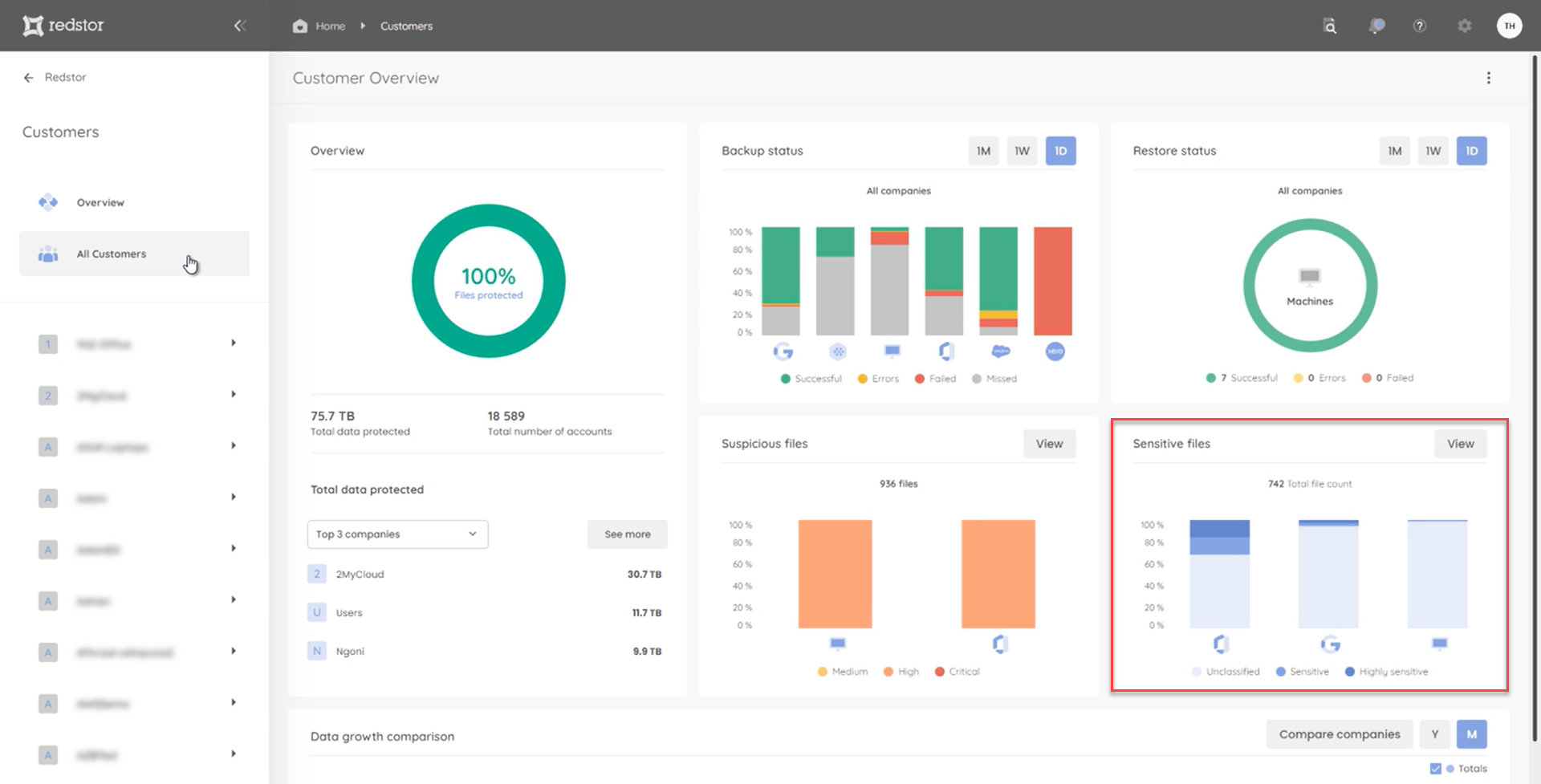The width and height of the screenshot is (1541, 784).
Task: Click the Users company row
Action: [x=486, y=612]
